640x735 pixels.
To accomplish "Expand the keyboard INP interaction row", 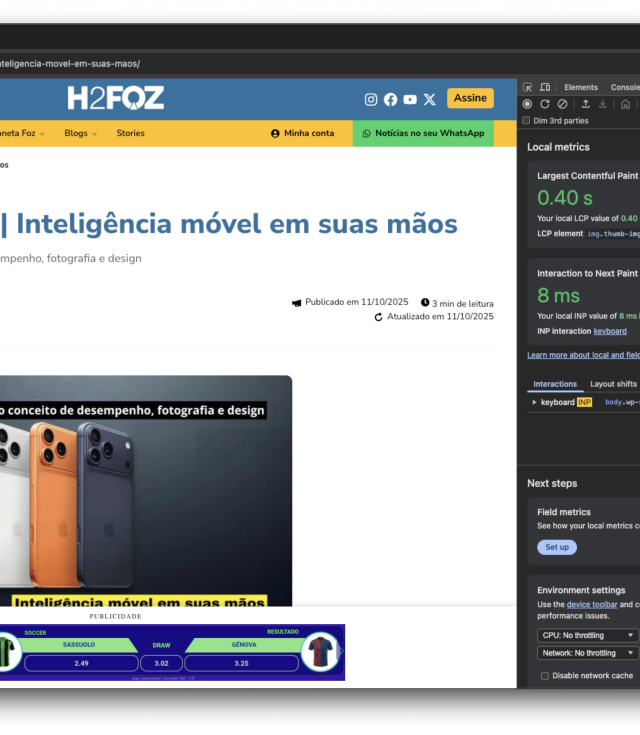I will (x=532, y=402).
